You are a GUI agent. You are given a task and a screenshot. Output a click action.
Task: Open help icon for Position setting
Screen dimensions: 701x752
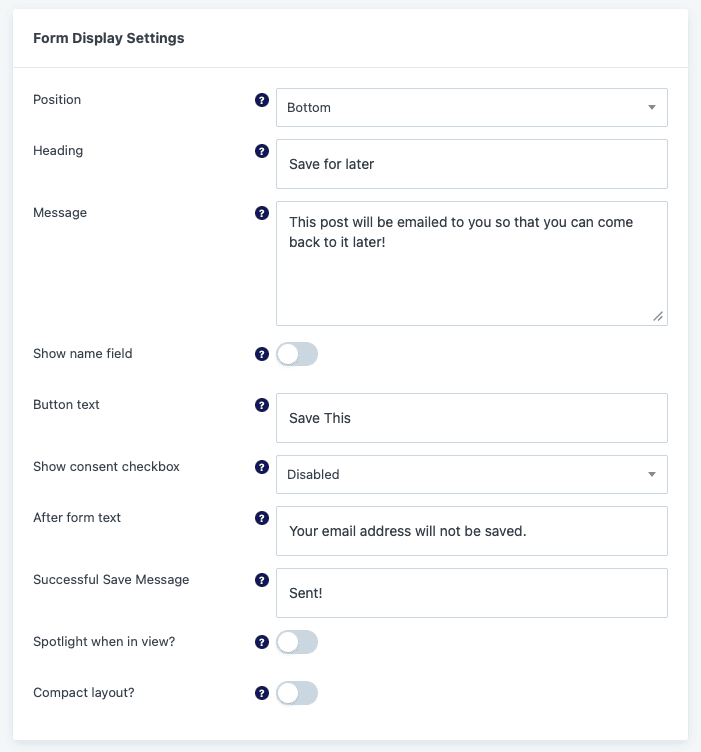[x=261, y=100]
